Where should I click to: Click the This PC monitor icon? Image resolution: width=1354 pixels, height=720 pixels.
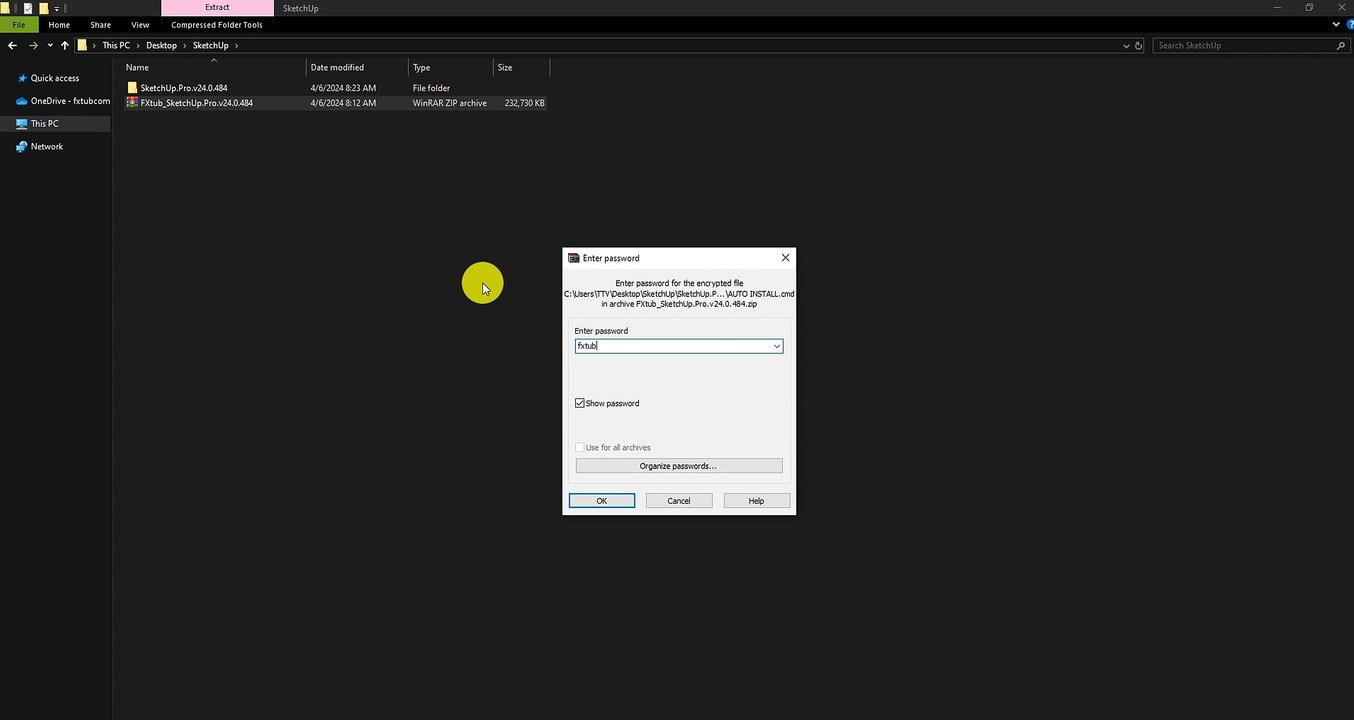22,124
